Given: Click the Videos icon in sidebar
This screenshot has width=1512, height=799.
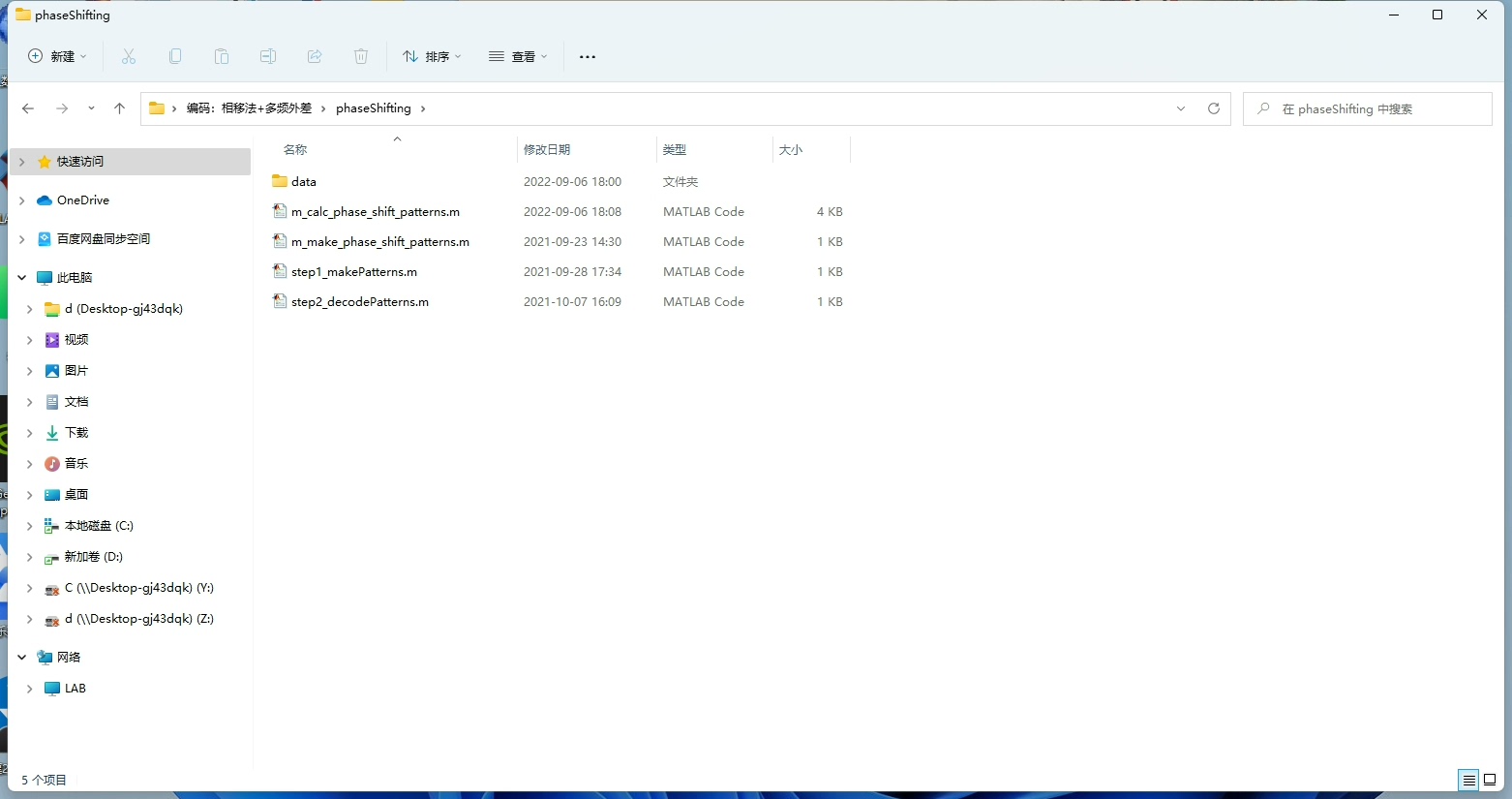Looking at the screenshot, I should click(x=52, y=340).
